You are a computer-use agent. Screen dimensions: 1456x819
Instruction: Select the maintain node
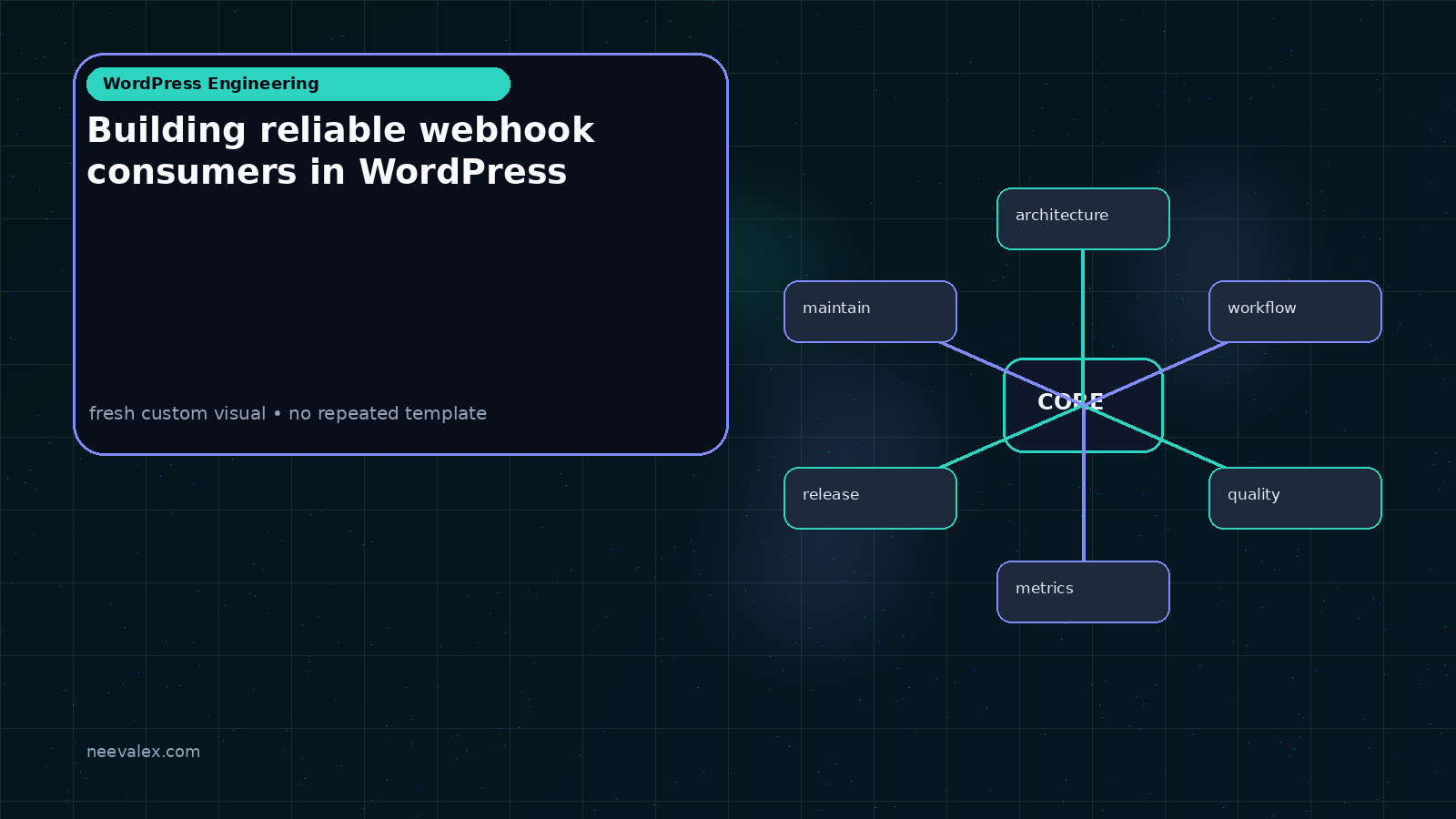click(870, 311)
